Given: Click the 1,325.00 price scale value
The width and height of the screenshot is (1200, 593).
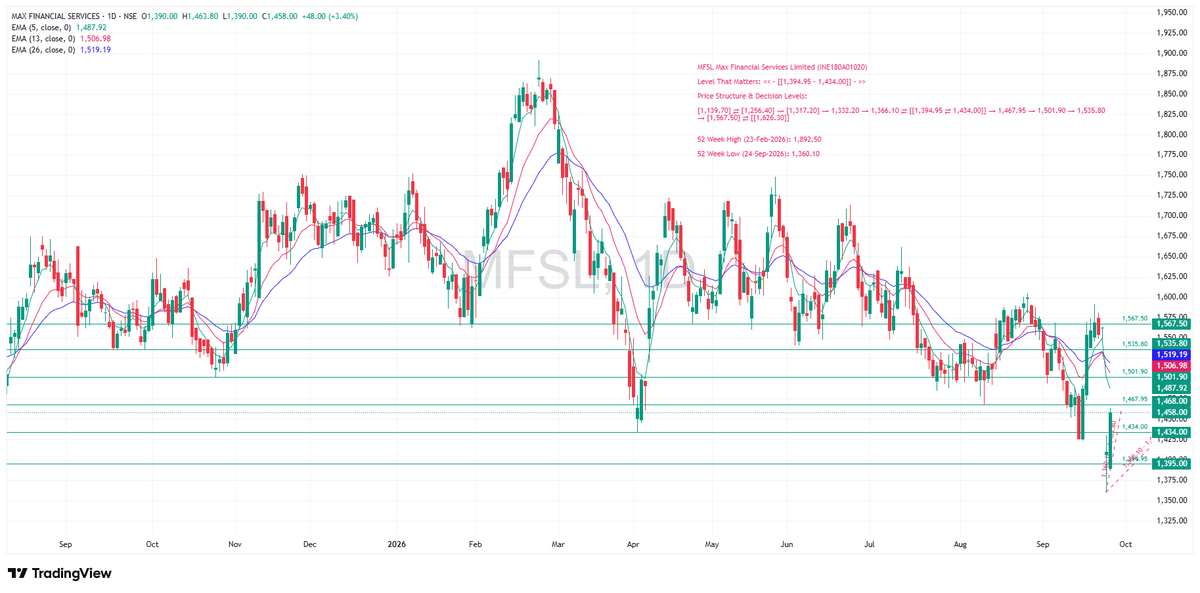Looking at the screenshot, I should [1171, 521].
